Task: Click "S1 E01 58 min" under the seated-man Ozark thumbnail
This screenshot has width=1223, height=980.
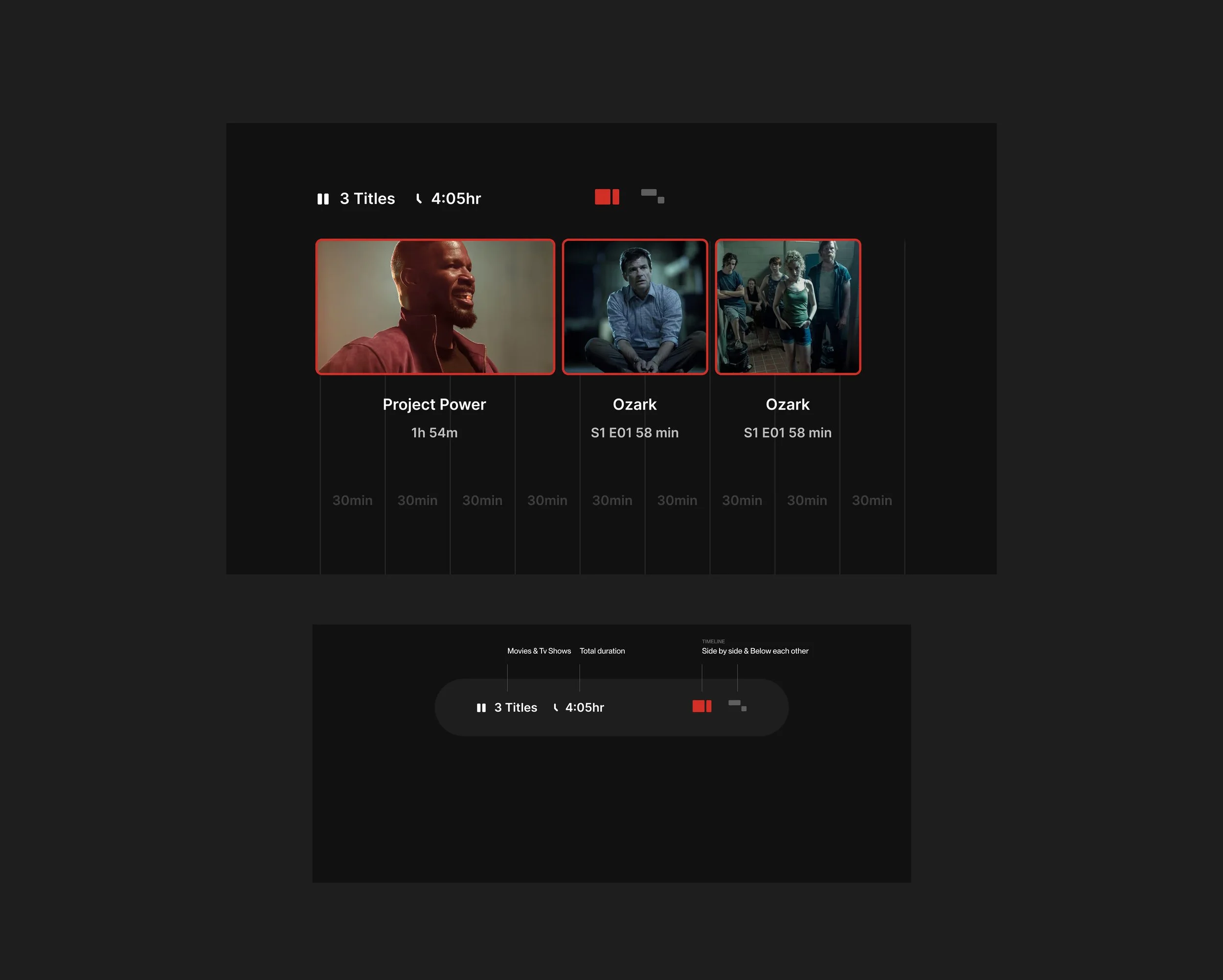Action: 635,433
